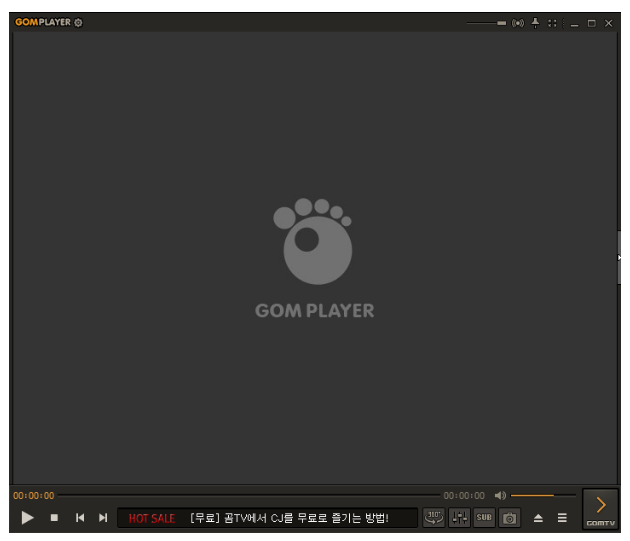Open the HOT SALE banner link

pyautogui.click(x=267, y=518)
